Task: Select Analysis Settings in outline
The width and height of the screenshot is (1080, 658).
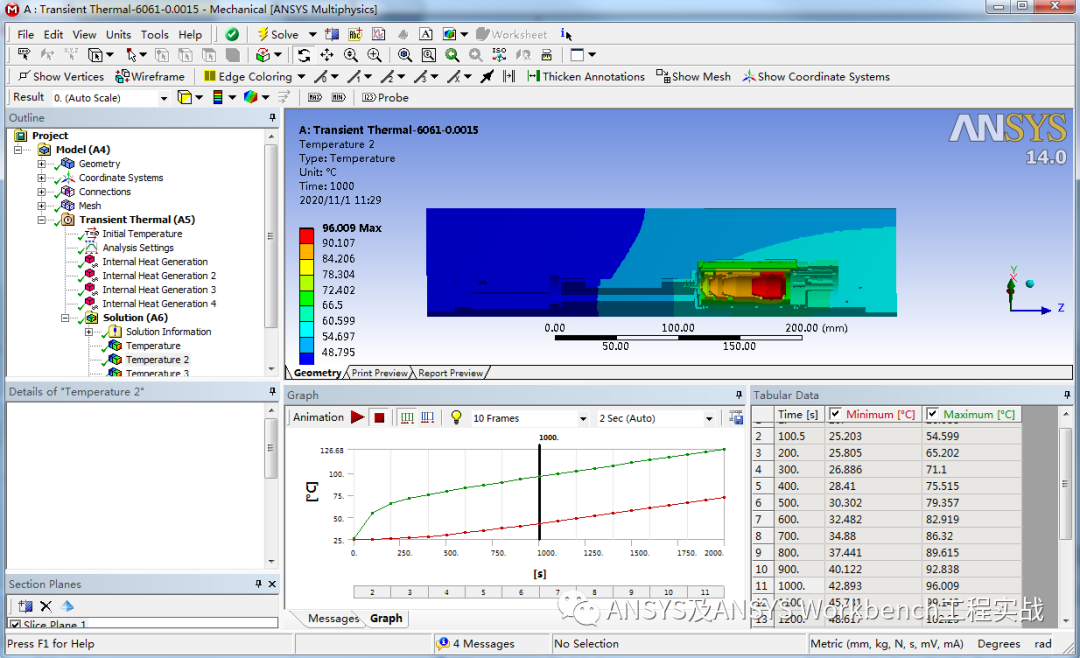Action: pyautogui.click(x=138, y=247)
